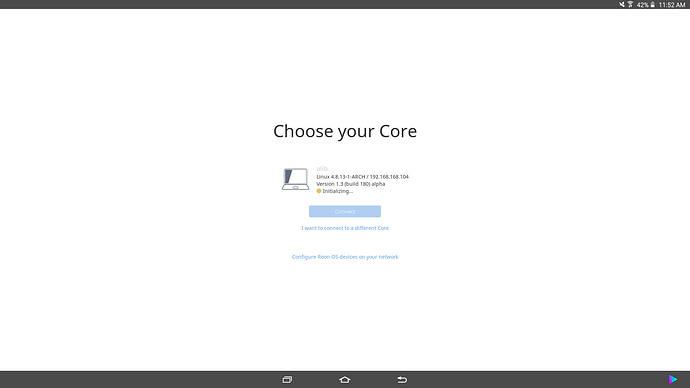
Task: Tap the muted sound icon in the status bar
Action: tap(621, 4)
